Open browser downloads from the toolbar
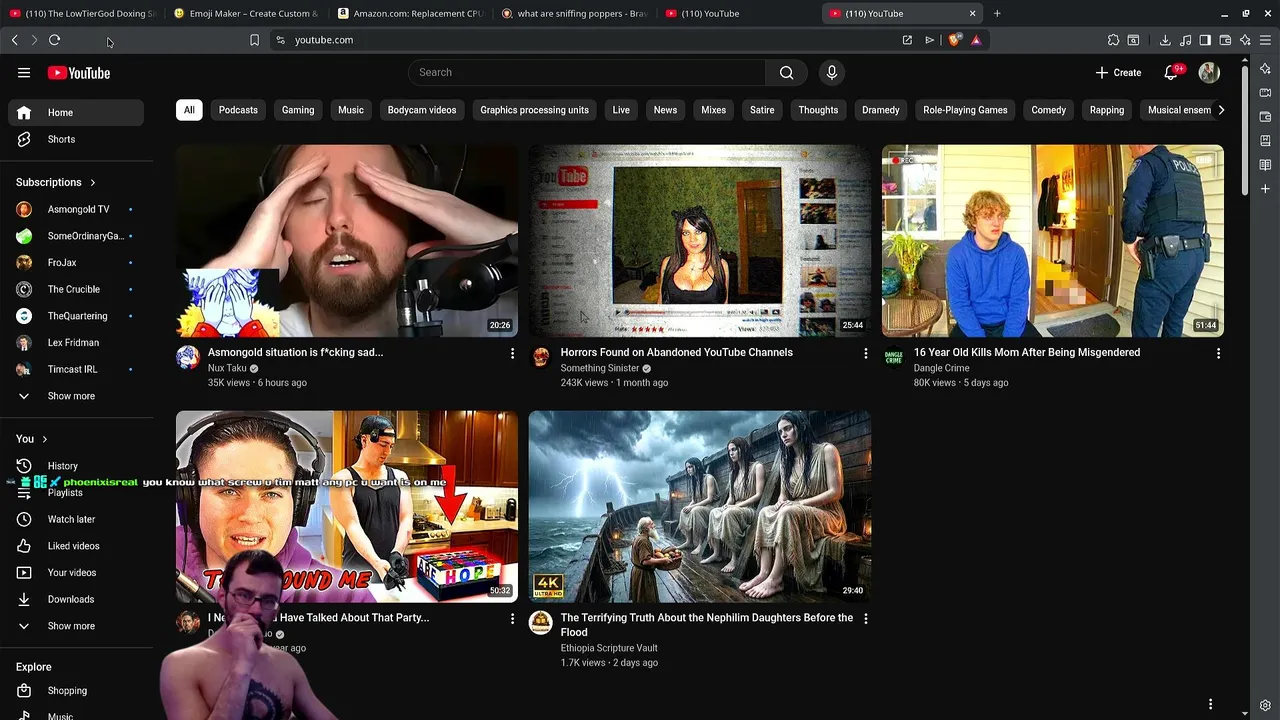The width and height of the screenshot is (1280, 720). (x=1165, y=40)
